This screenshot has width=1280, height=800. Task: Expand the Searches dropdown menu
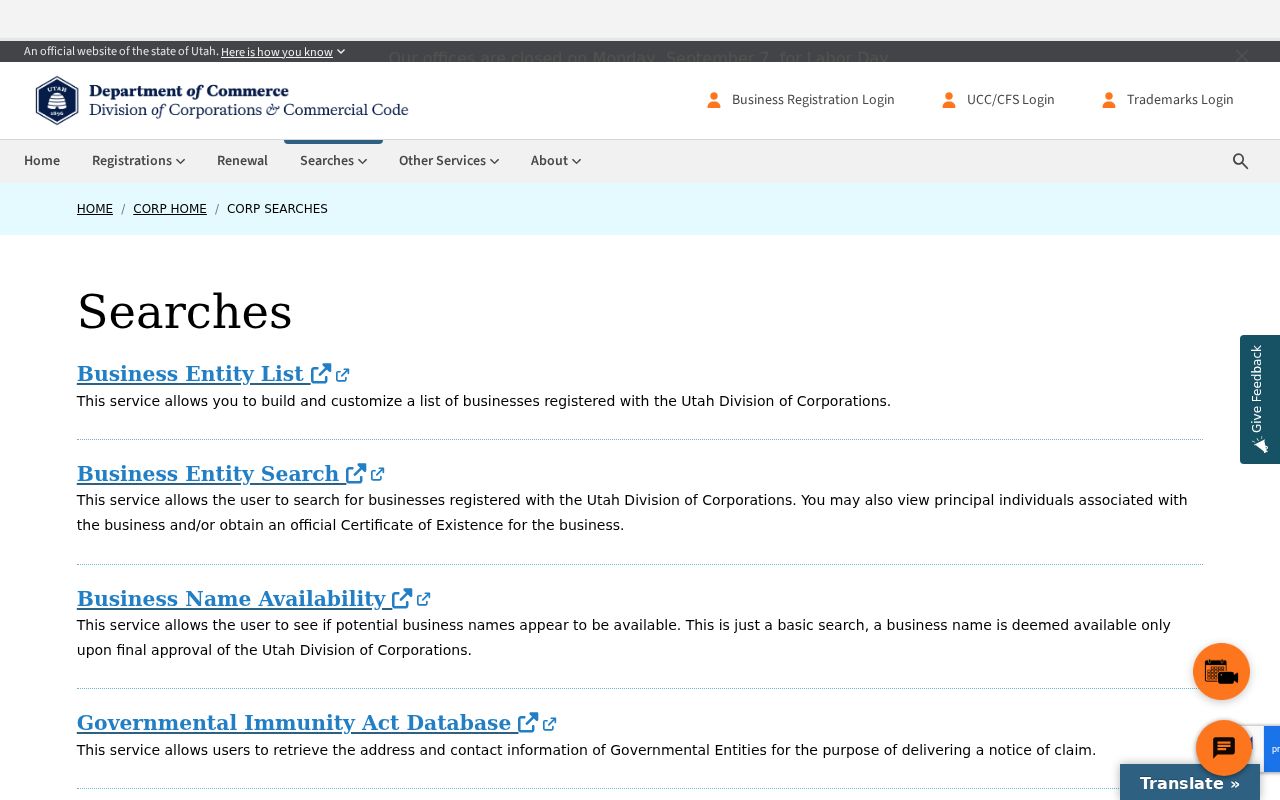[x=333, y=161]
